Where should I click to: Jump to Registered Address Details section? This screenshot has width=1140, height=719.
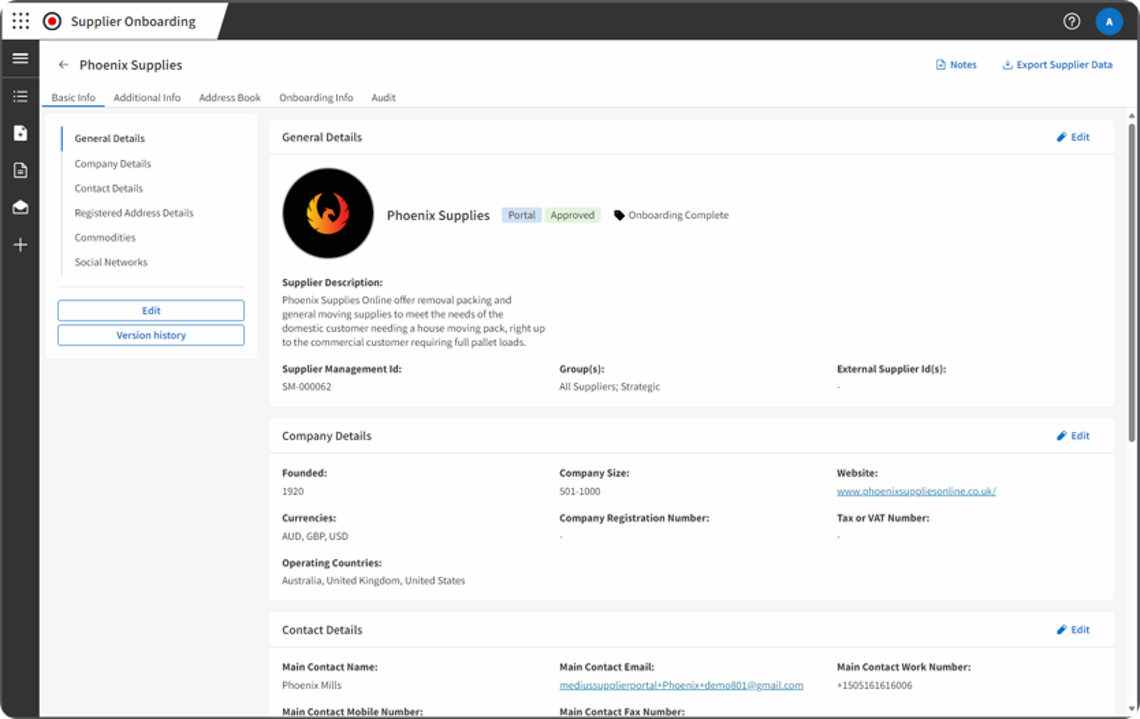coord(134,213)
